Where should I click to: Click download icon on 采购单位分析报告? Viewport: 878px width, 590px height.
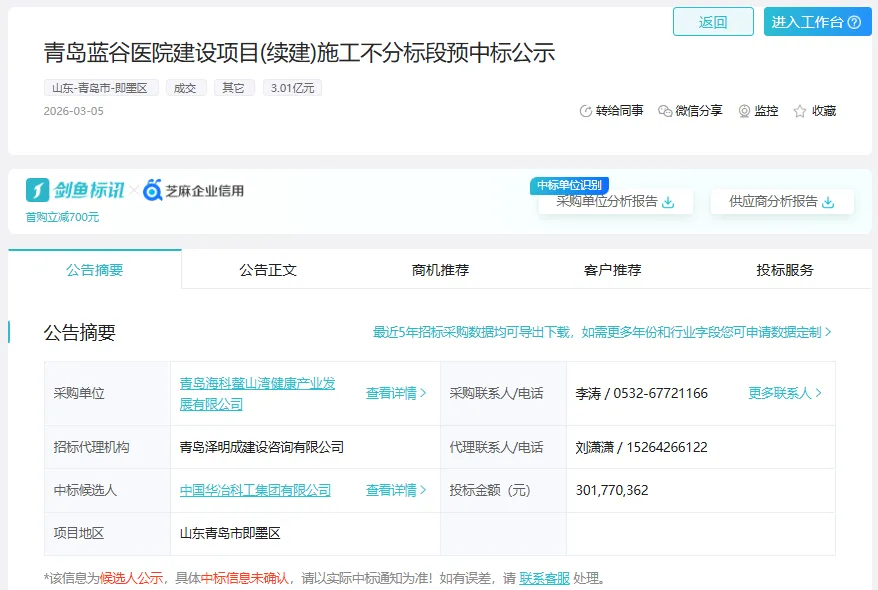[x=669, y=202]
